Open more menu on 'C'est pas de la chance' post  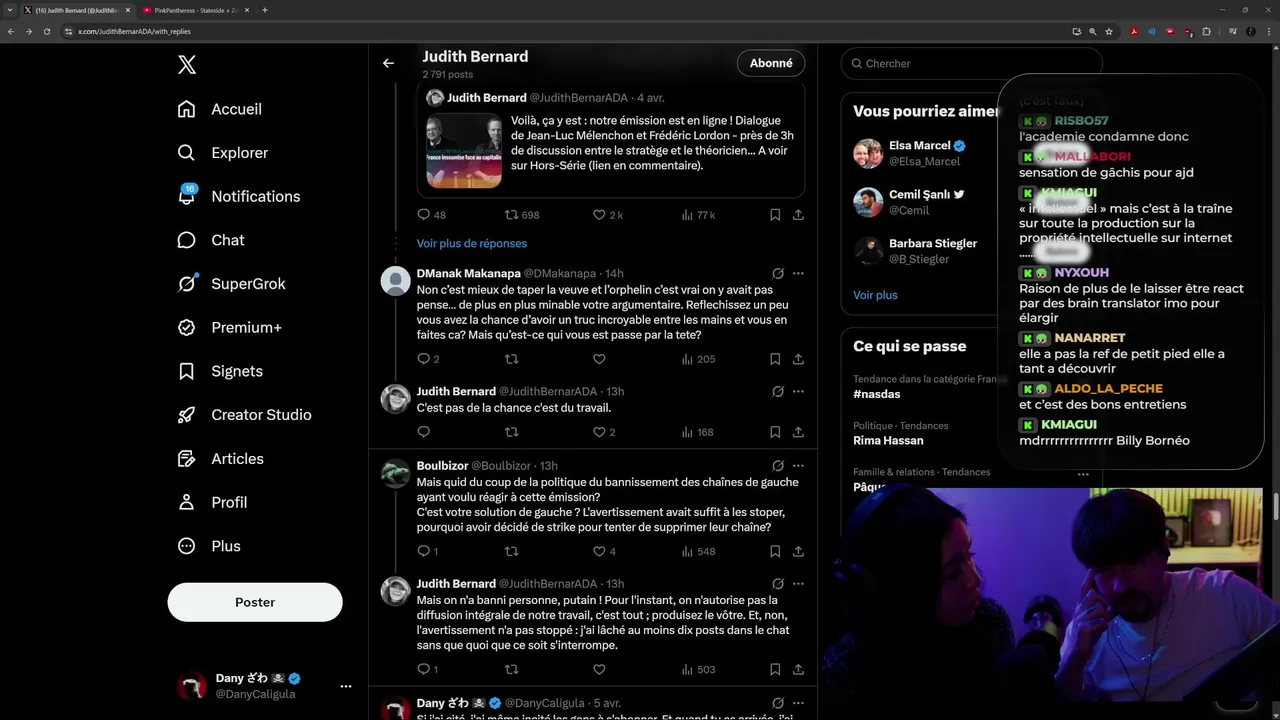798,391
